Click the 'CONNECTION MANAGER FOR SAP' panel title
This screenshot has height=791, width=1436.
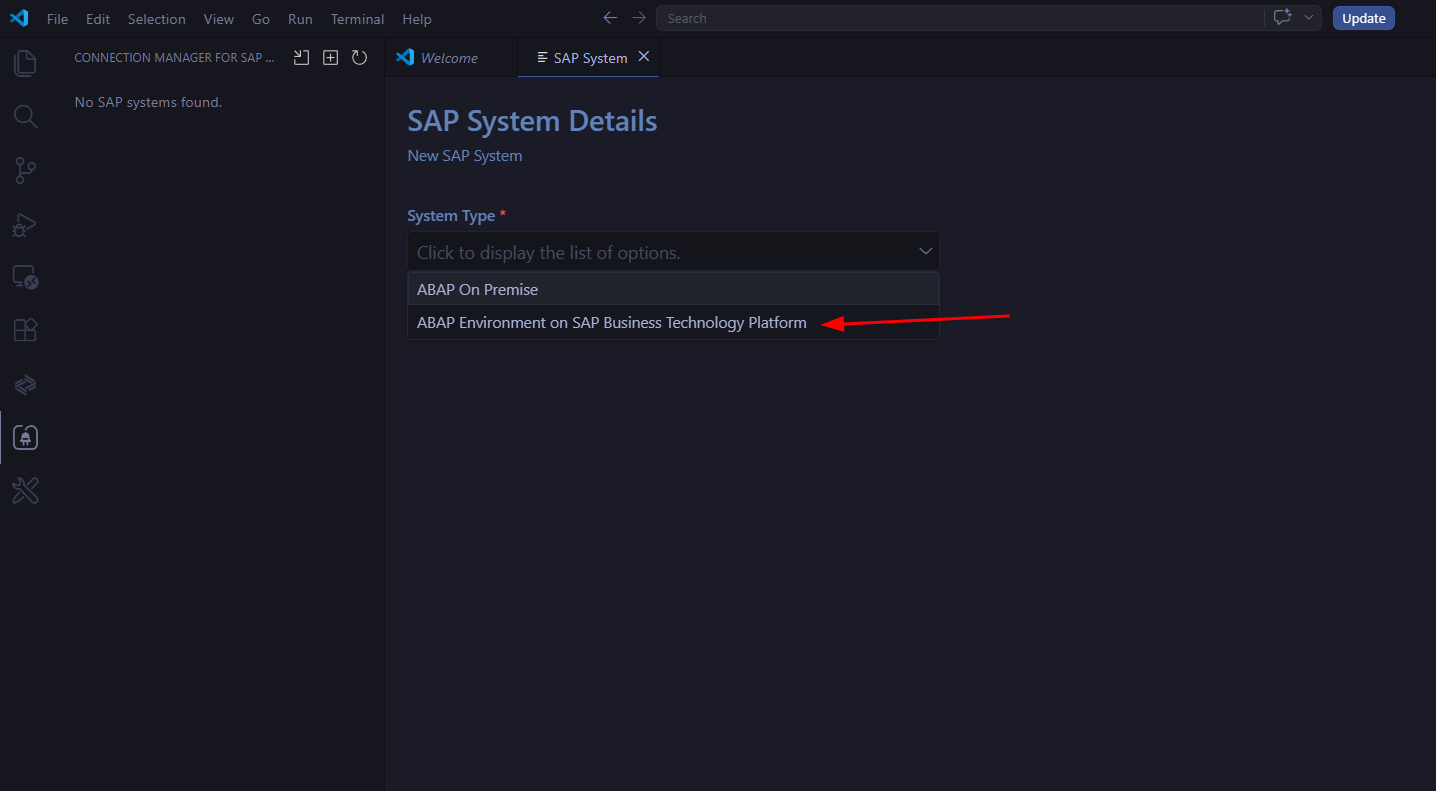point(174,58)
